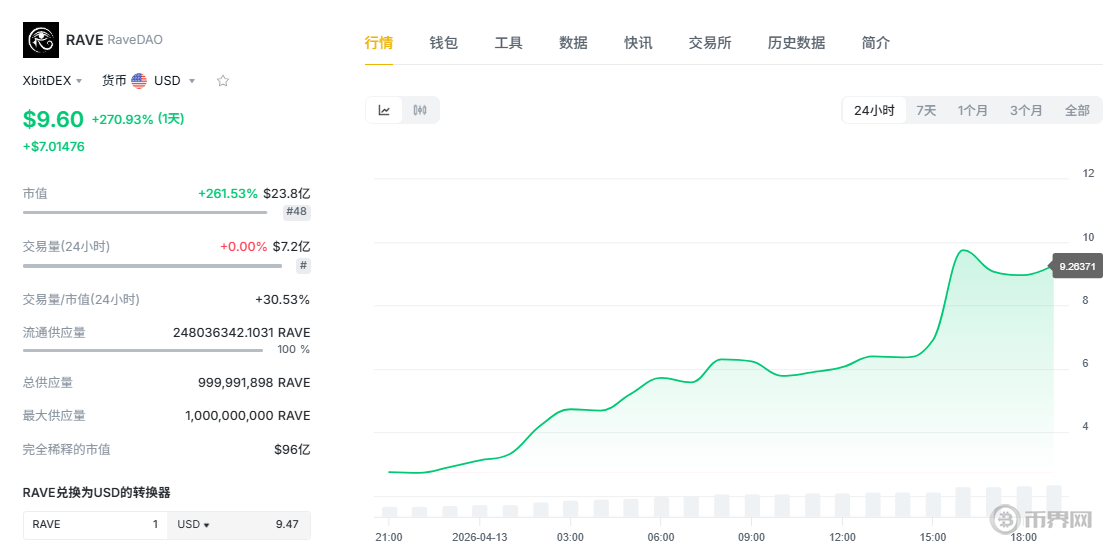Click the 248036342.1031 RAVE circulating supply
1103x547 pixels.
coord(241,333)
